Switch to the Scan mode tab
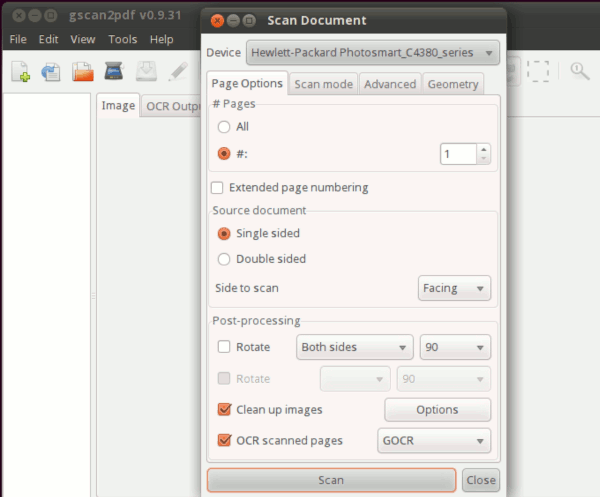Screen dimensions: 600x497 coord(324,84)
